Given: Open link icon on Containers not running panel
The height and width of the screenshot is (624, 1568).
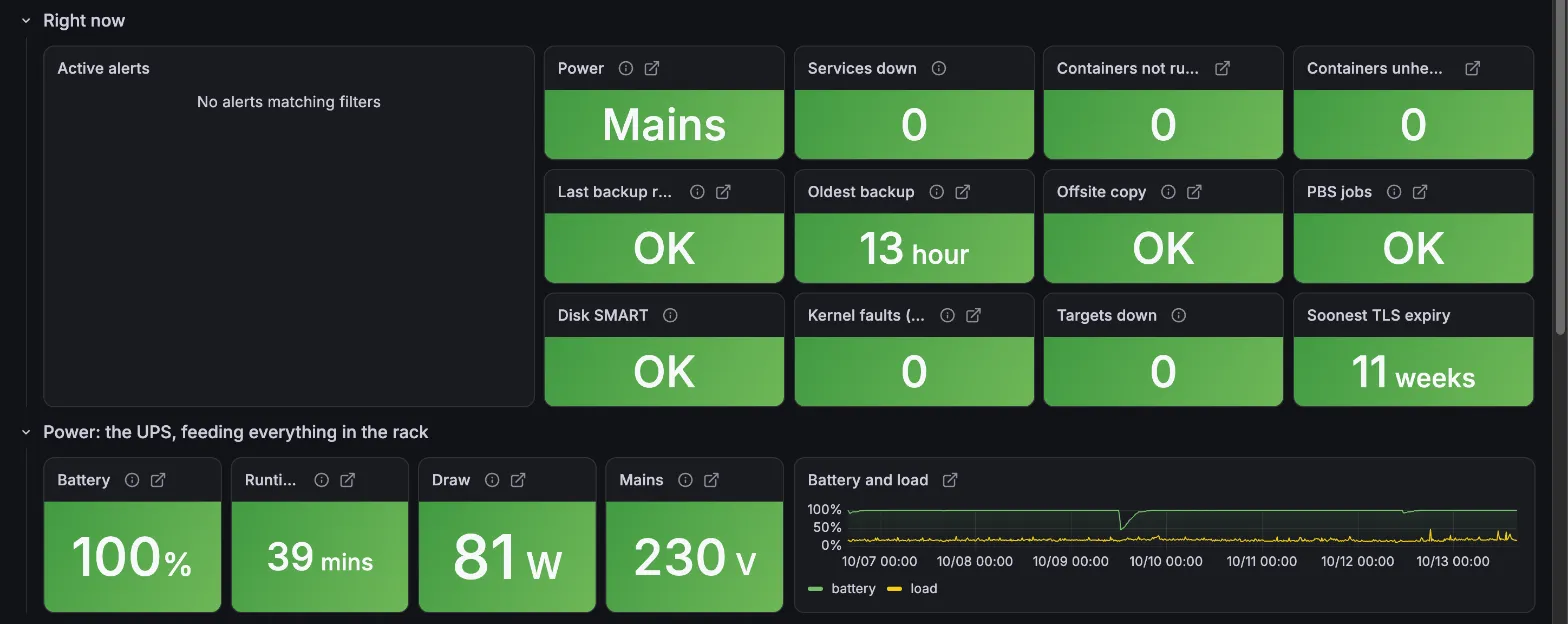Looking at the screenshot, I should coord(1222,69).
